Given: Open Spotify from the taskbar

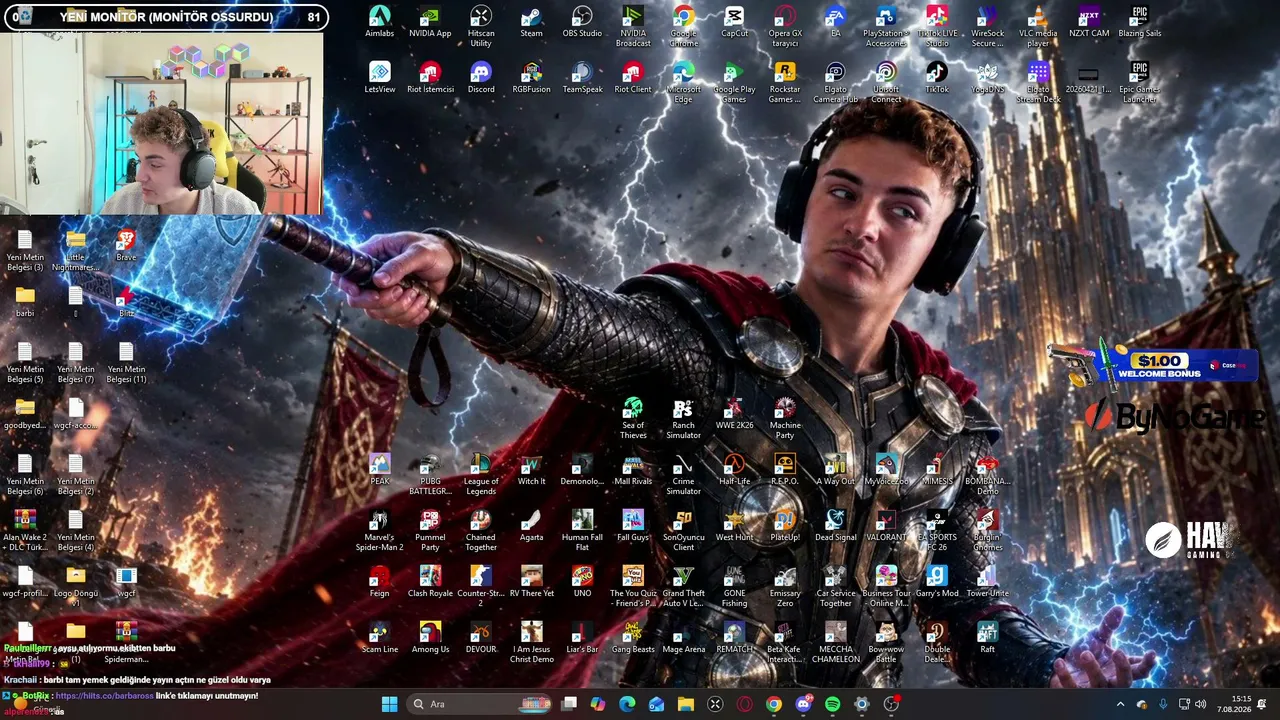Looking at the screenshot, I should (x=832, y=704).
